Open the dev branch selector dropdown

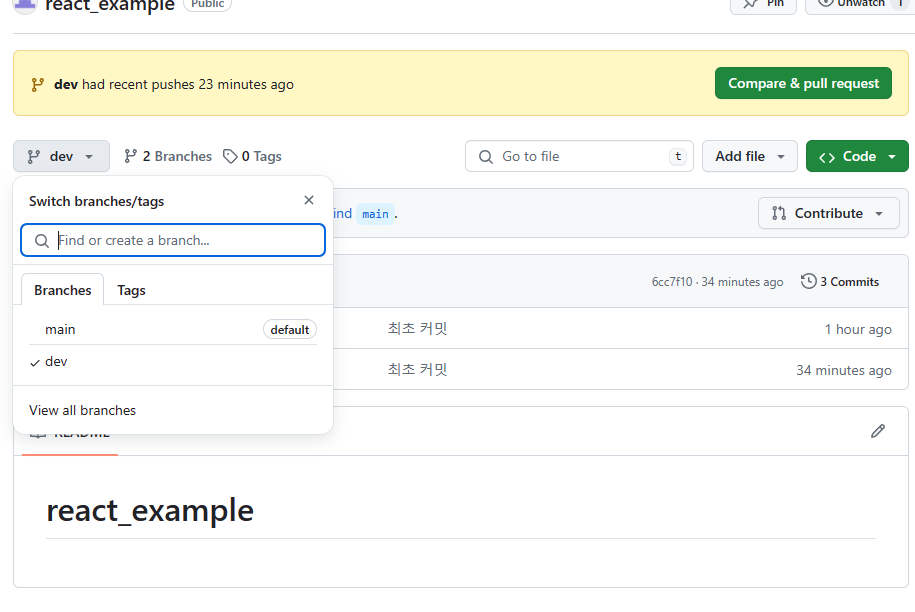[x=61, y=156]
